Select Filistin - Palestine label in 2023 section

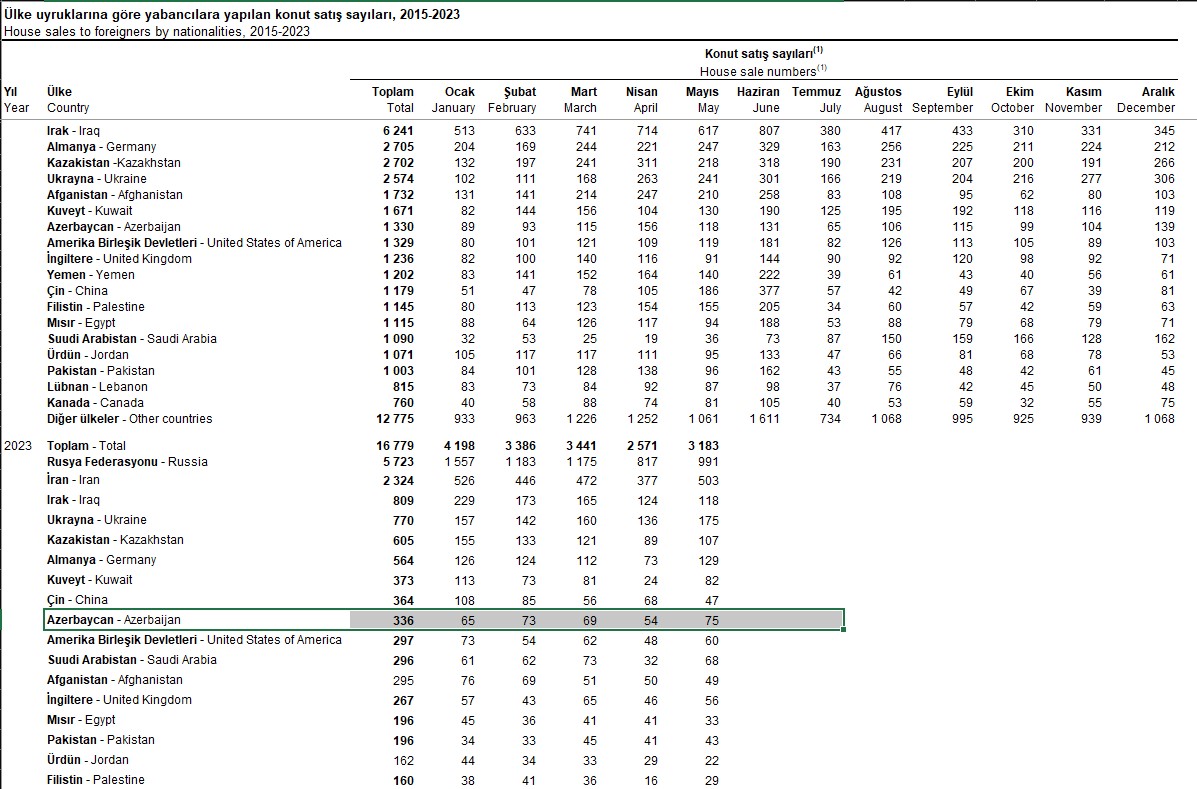(95, 780)
